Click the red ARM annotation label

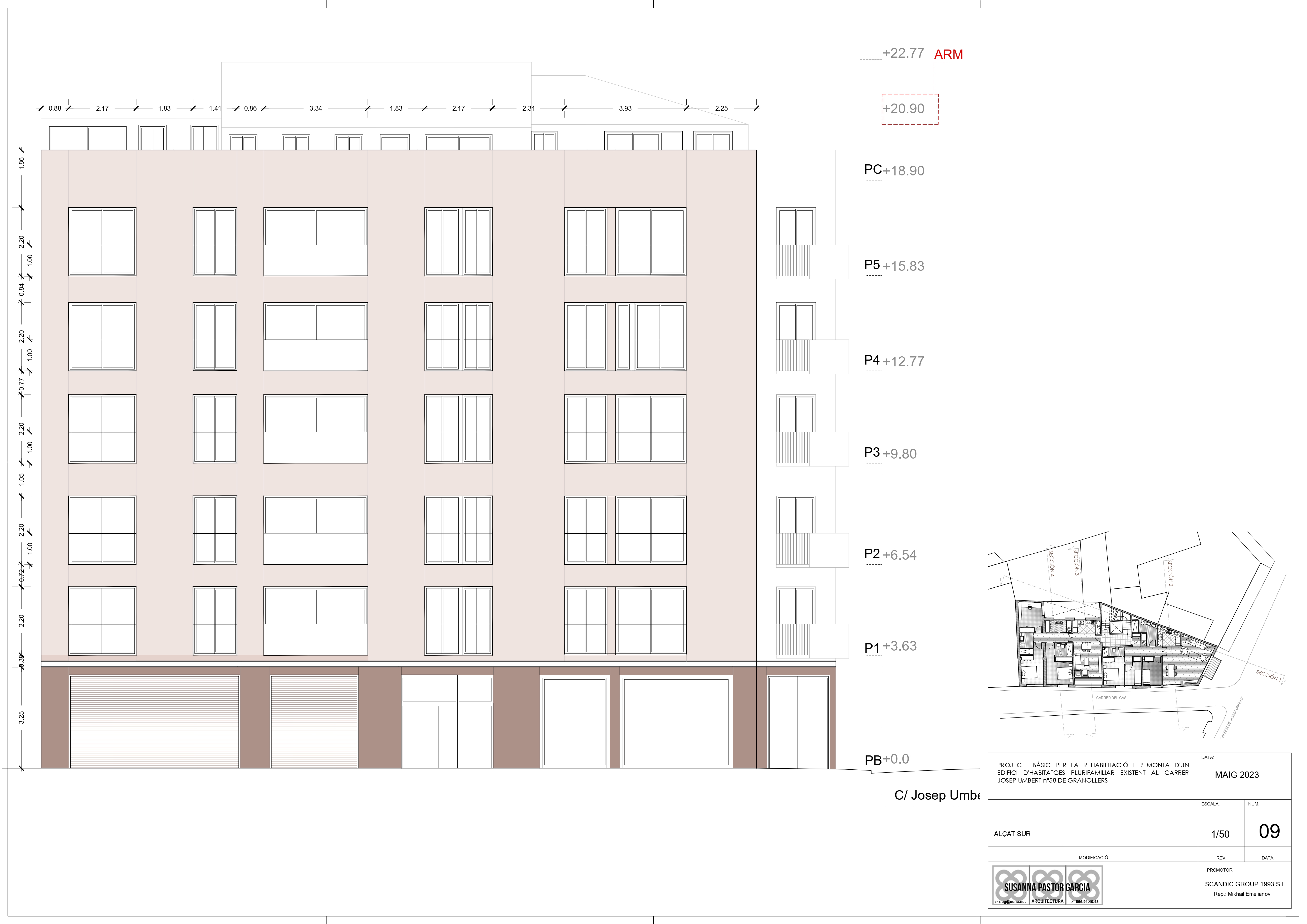(x=948, y=55)
